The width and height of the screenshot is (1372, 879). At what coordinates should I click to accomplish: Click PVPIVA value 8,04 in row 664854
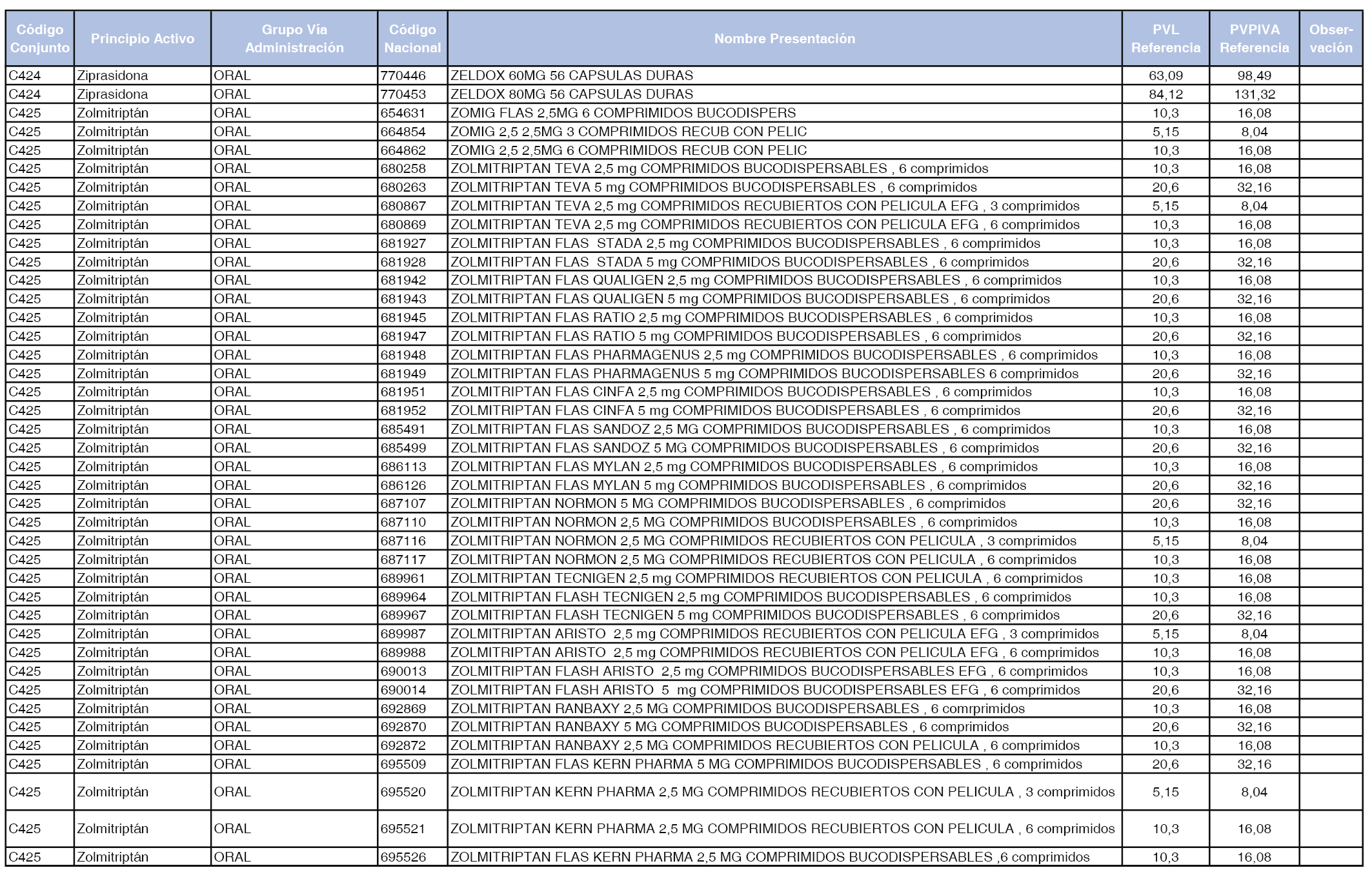[x=1254, y=132]
